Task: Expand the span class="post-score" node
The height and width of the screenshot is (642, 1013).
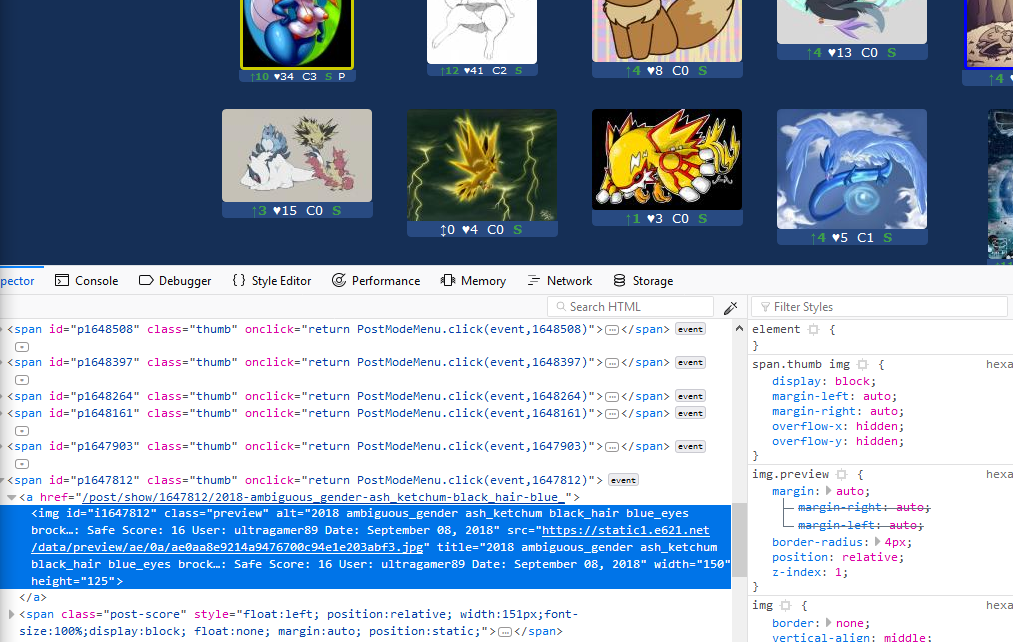Action: point(11,614)
